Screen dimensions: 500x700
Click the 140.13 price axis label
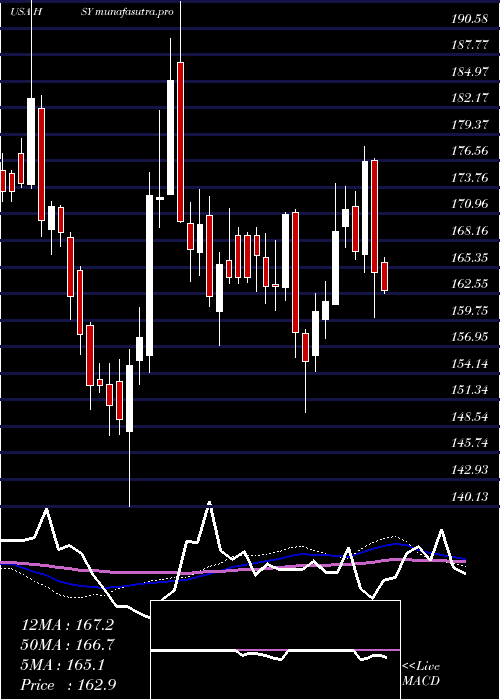(468, 496)
